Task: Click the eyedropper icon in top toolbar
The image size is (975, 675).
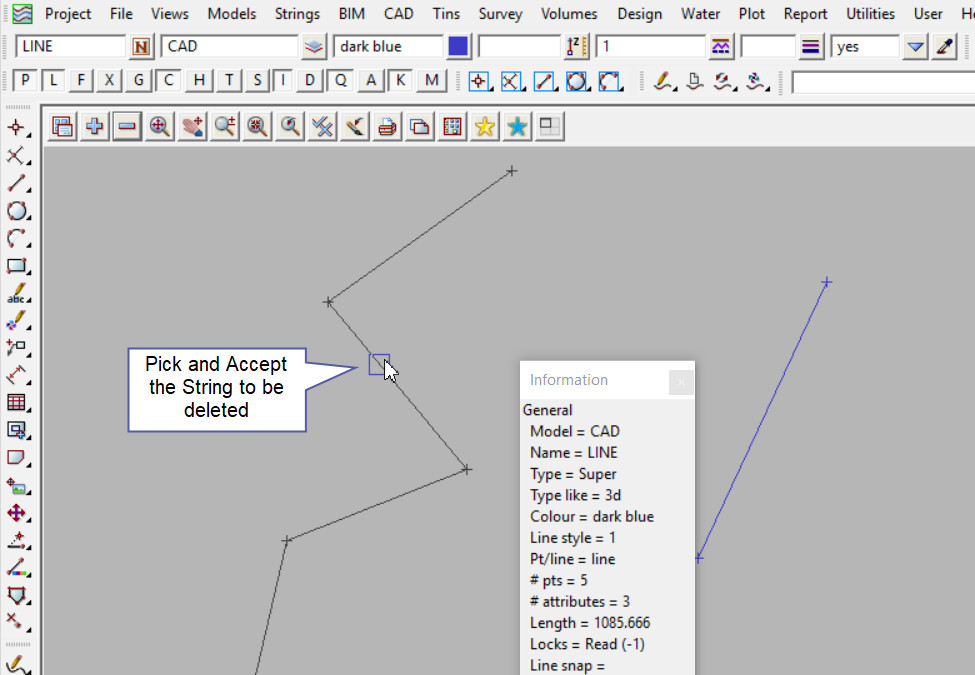Action: click(x=944, y=47)
